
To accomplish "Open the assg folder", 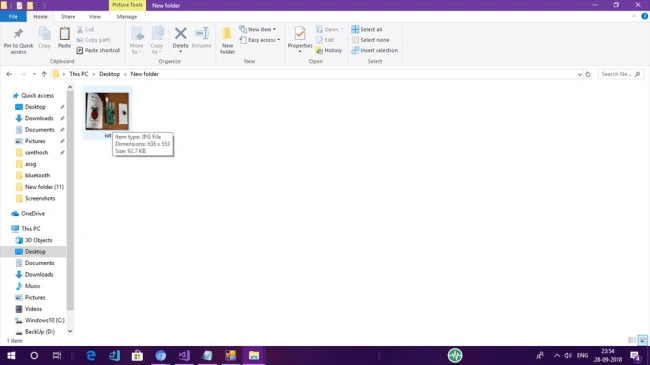I will click(30, 164).
